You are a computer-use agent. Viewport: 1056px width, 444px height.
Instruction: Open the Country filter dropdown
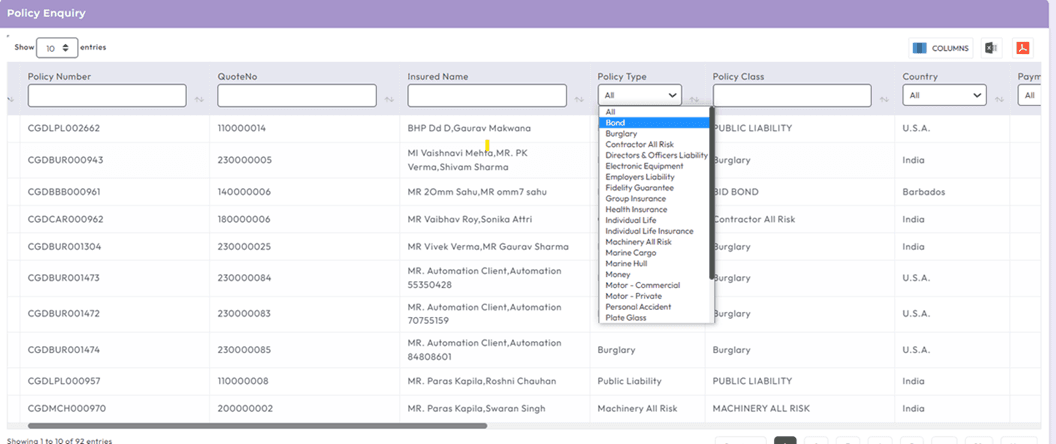(x=945, y=96)
